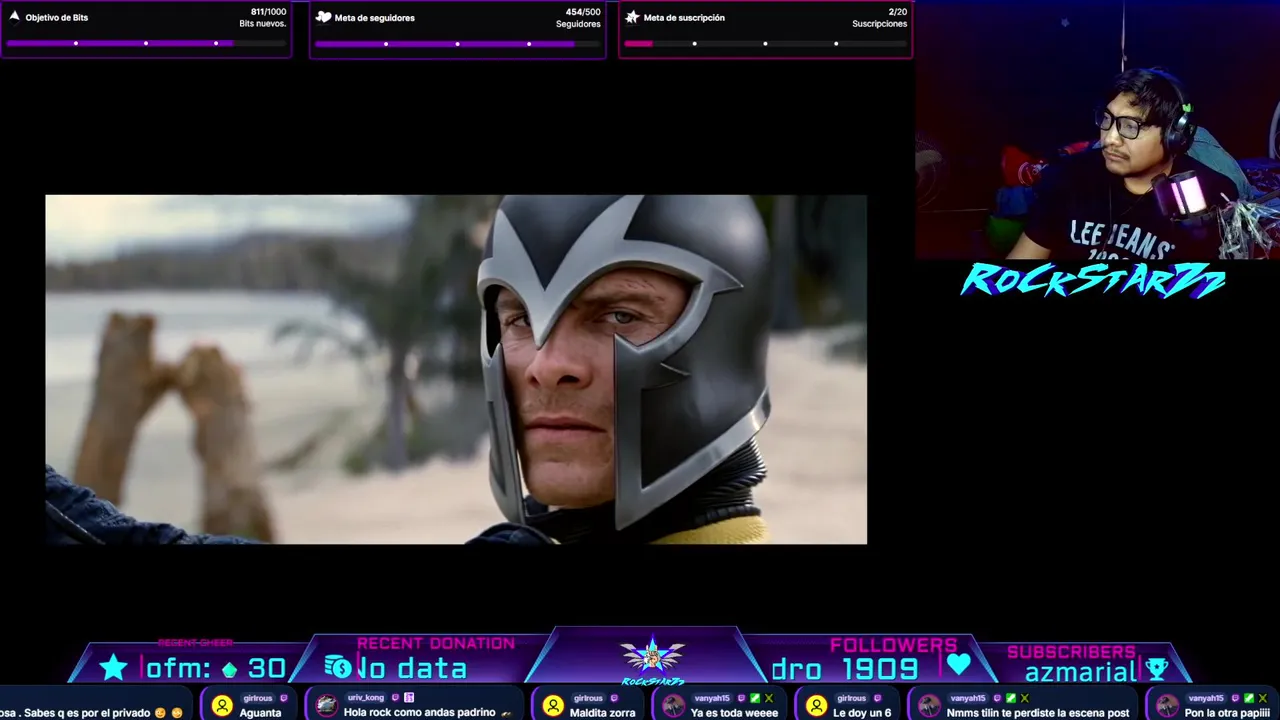Screen dimensions: 1280x720
Task: Click uriv_kong's avatar in the chat ticker
Action: 326,706
